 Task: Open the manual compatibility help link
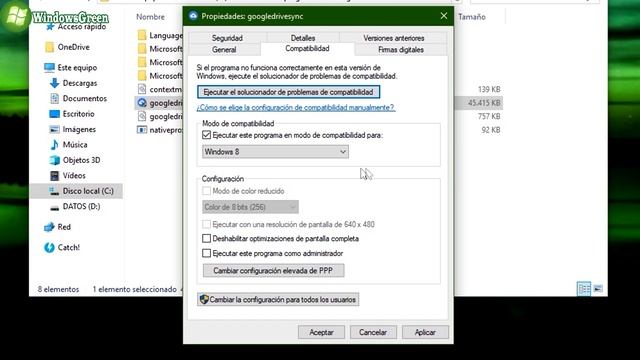296,107
